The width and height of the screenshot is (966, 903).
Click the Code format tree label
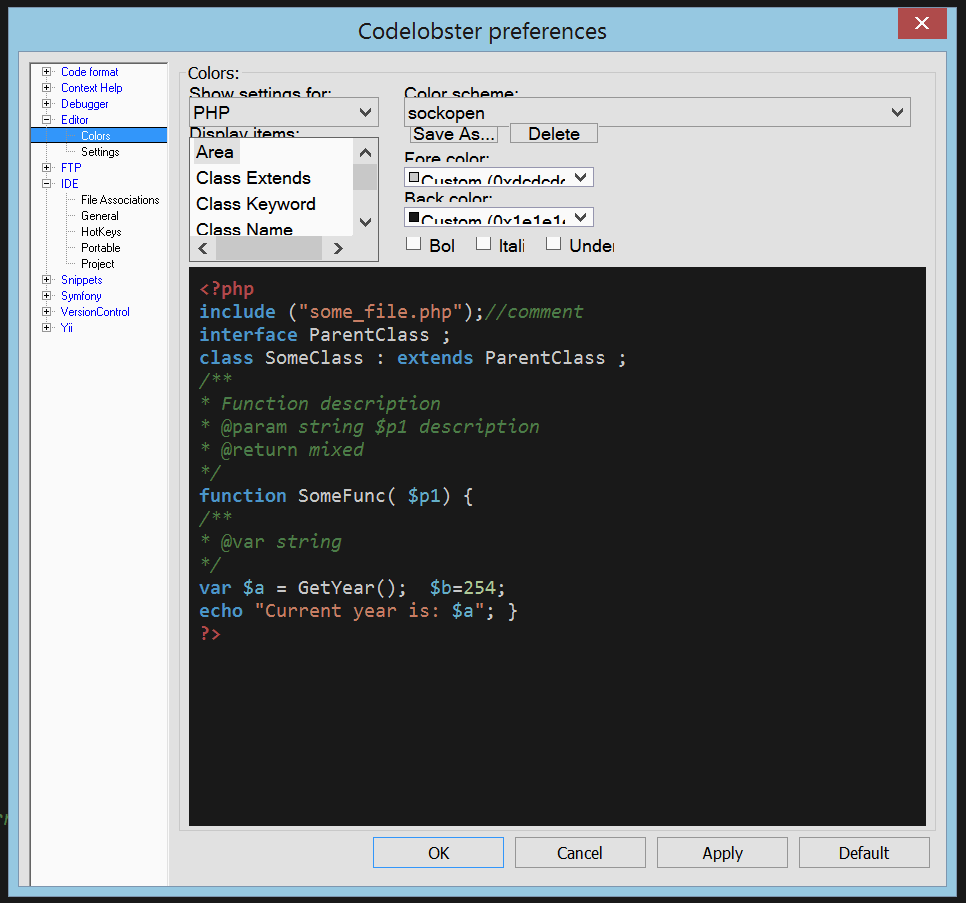click(89, 71)
